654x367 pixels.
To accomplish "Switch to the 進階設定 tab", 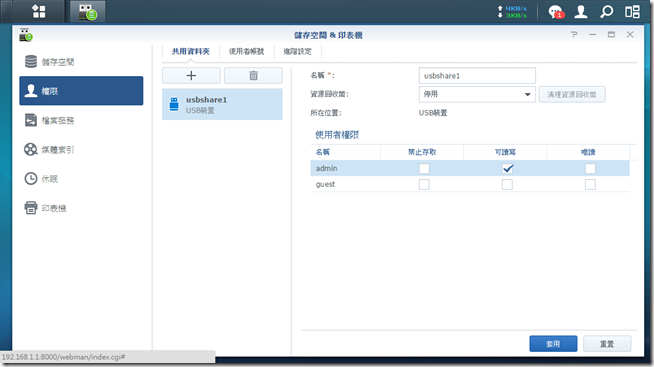I will click(x=297, y=51).
